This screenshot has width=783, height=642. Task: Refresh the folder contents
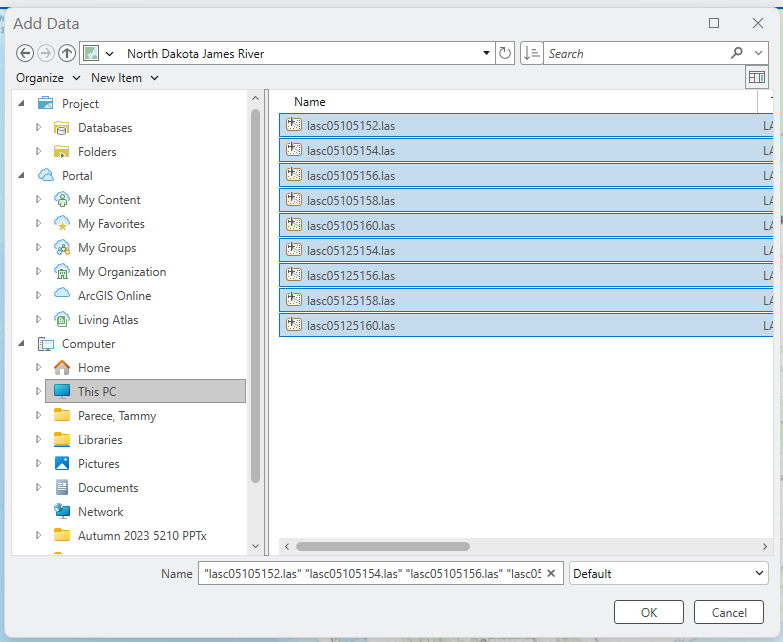coord(505,53)
